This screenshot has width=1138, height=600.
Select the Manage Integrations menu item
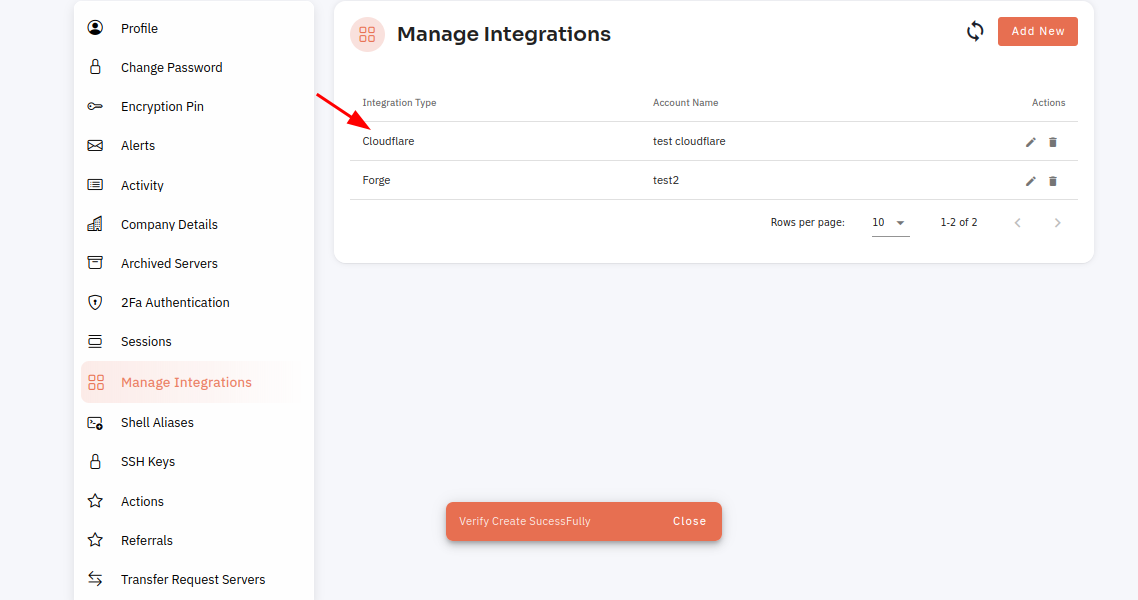point(193,382)
